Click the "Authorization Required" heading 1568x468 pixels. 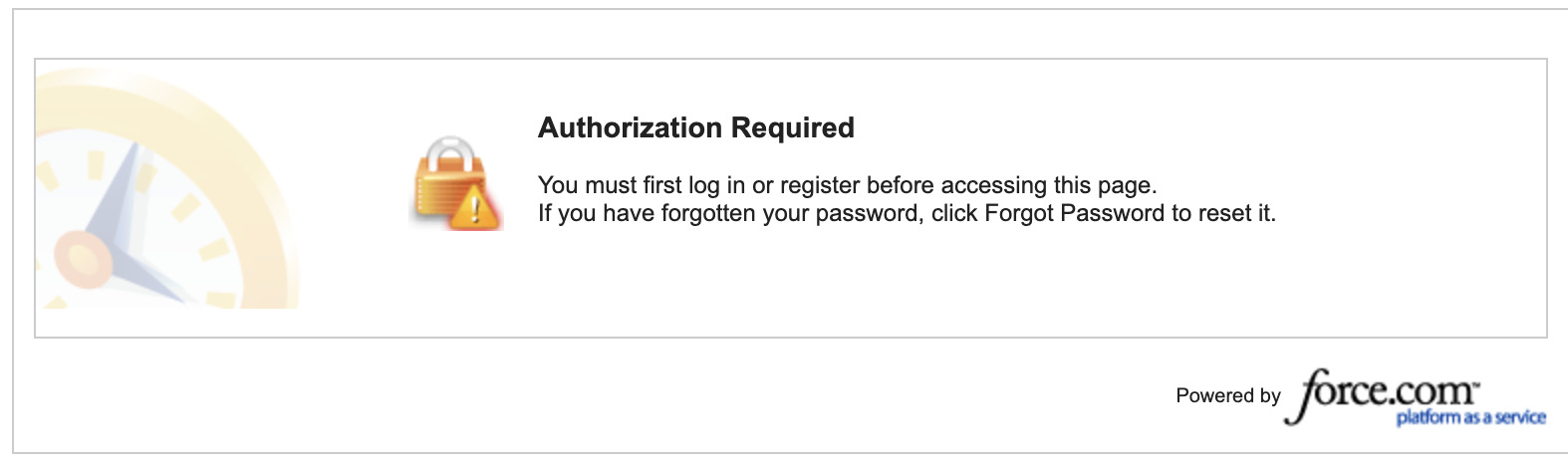click(695, 127)
